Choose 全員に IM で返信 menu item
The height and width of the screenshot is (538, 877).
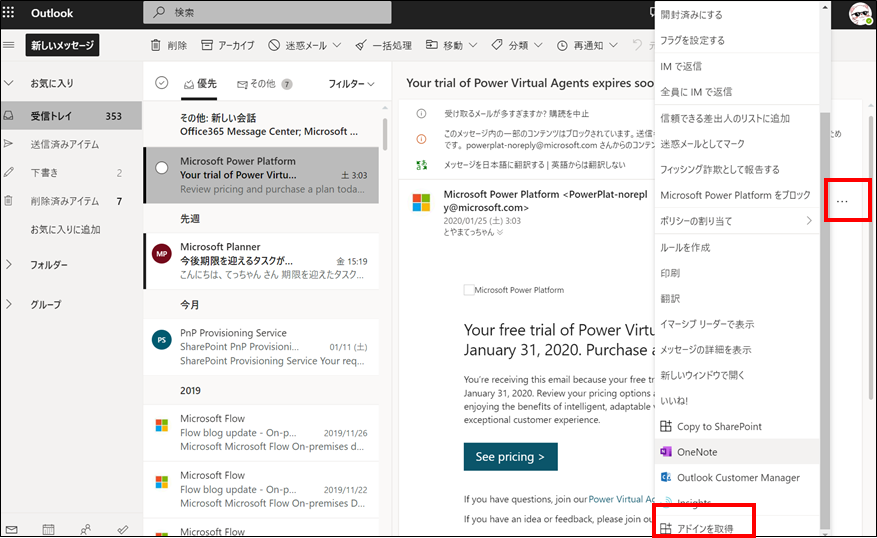(x=737, y=92)
